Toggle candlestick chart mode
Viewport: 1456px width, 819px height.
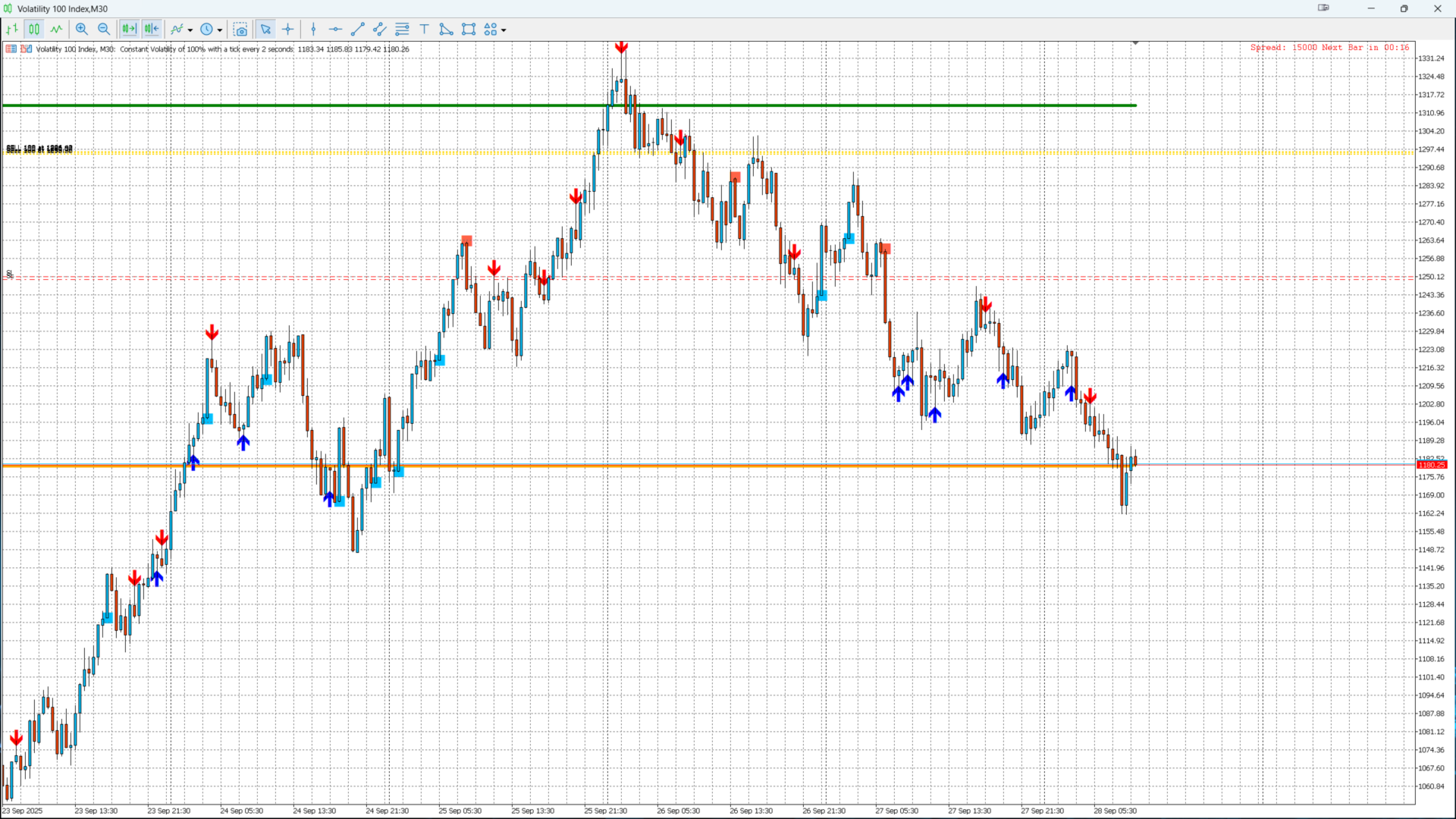(34, 30)
